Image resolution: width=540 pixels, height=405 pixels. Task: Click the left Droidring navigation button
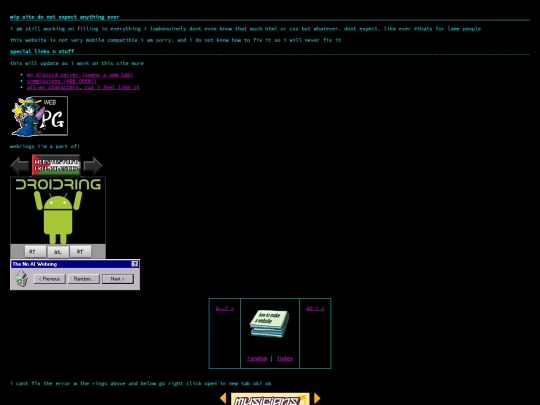tap(35, 251)
